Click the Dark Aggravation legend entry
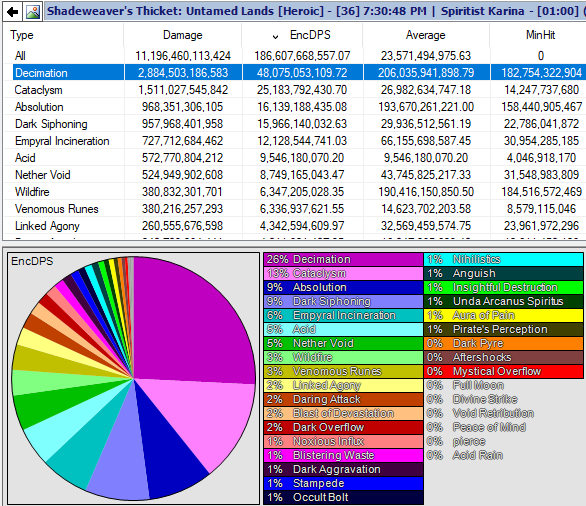 pyautogui.click(x=343, y=469)
